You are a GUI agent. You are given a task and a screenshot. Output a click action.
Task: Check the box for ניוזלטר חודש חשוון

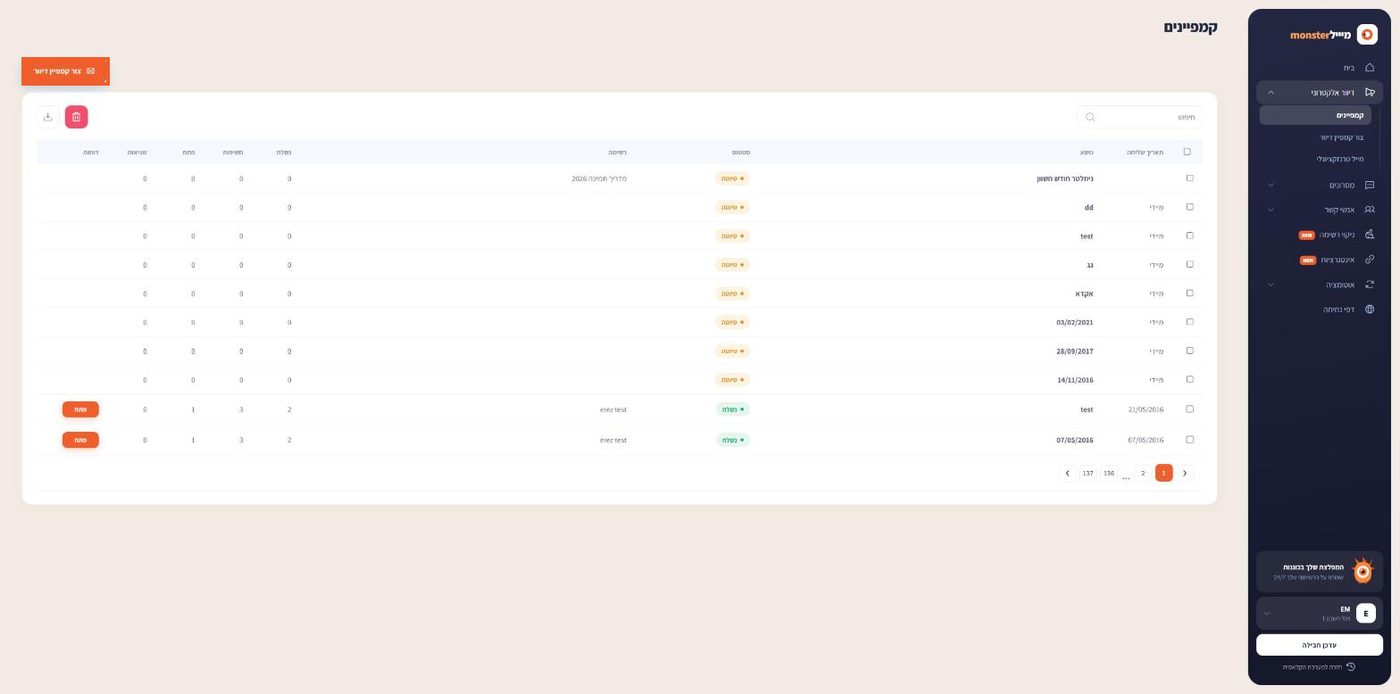coord(1189,178)
